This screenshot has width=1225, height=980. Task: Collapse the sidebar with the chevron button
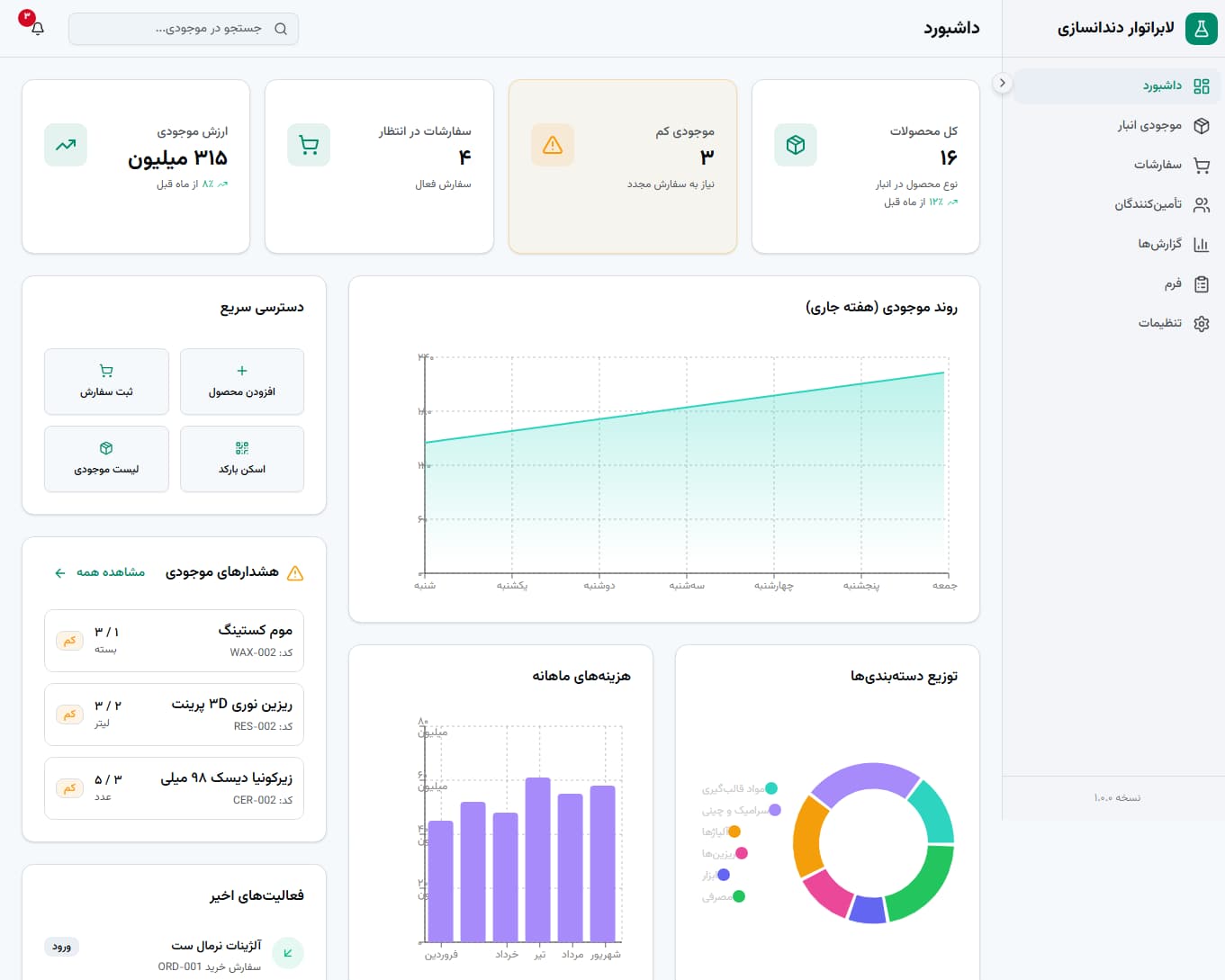[1002, 83]
